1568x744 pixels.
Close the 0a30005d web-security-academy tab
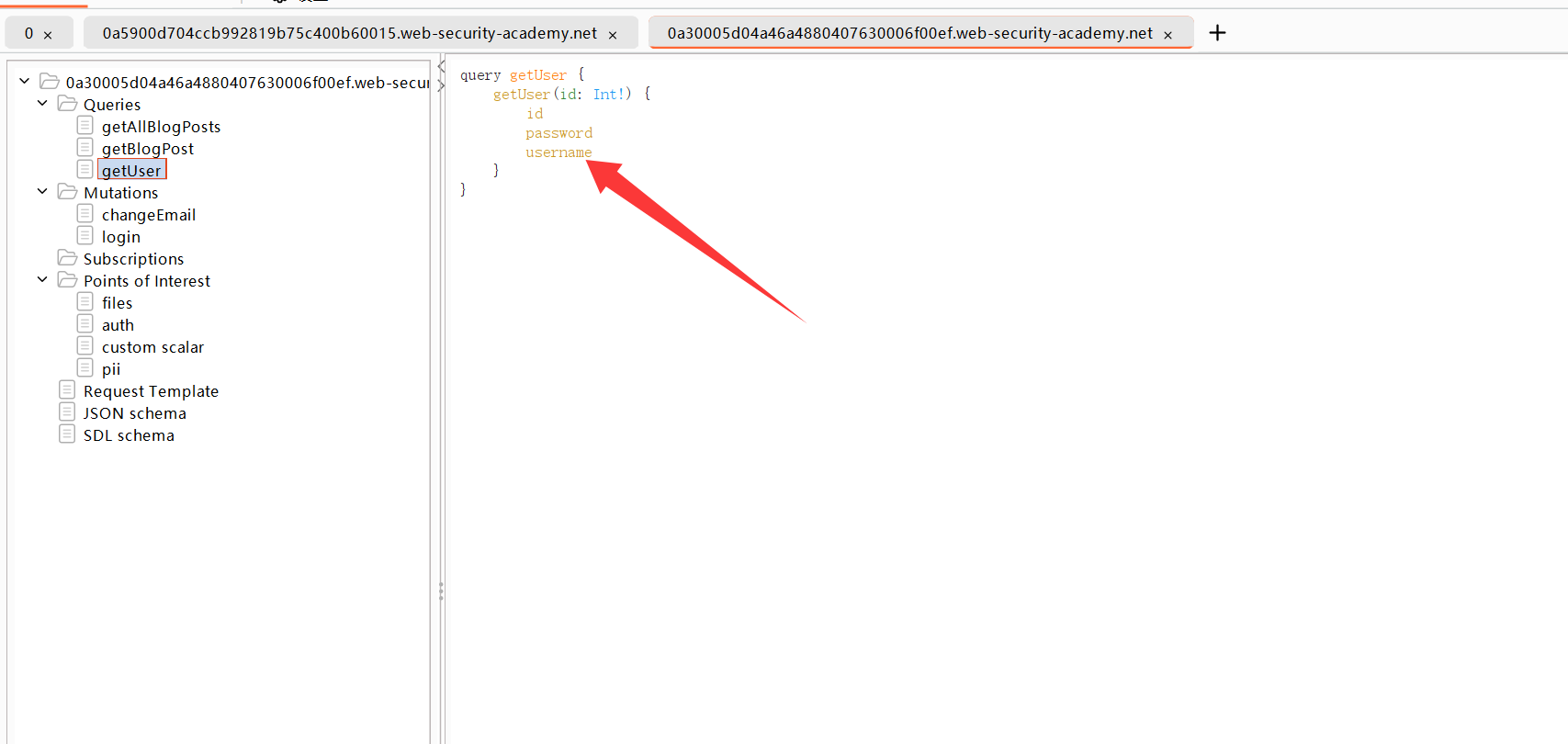pyautogui.click(x=1168, y=35)
